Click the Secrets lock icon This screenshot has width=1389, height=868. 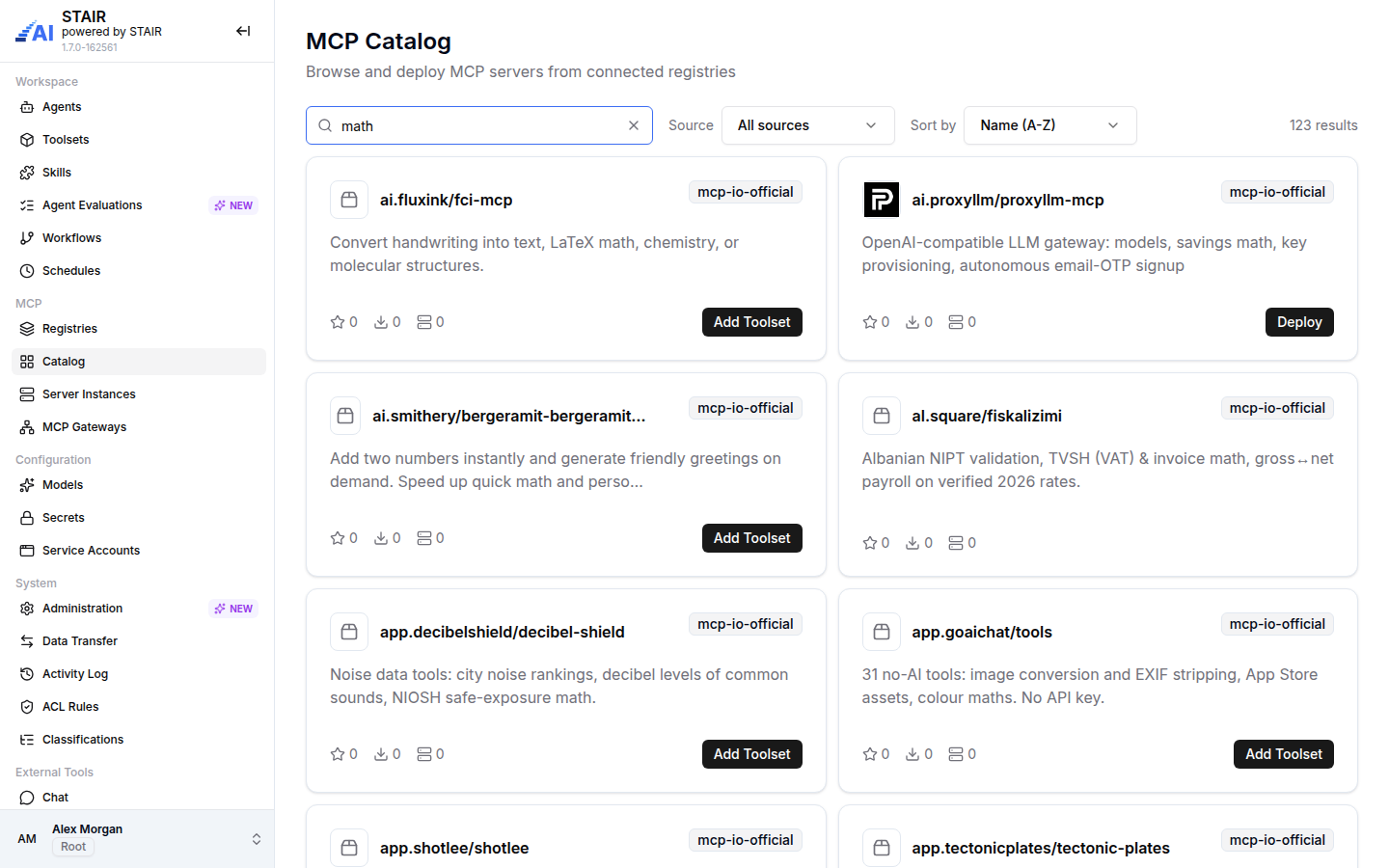coord(27,518)
